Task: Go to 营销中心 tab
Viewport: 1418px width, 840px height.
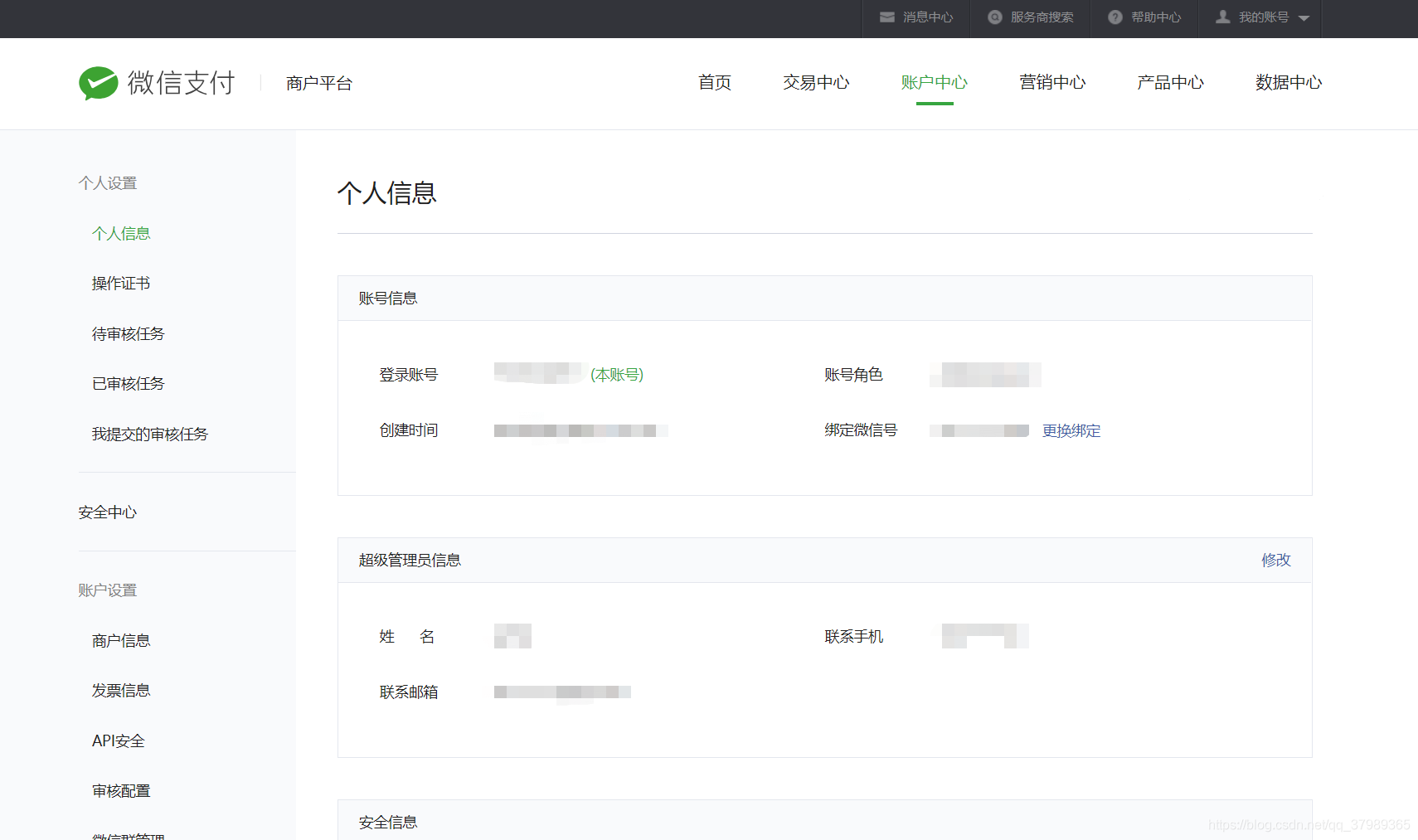Action: 1052,82
